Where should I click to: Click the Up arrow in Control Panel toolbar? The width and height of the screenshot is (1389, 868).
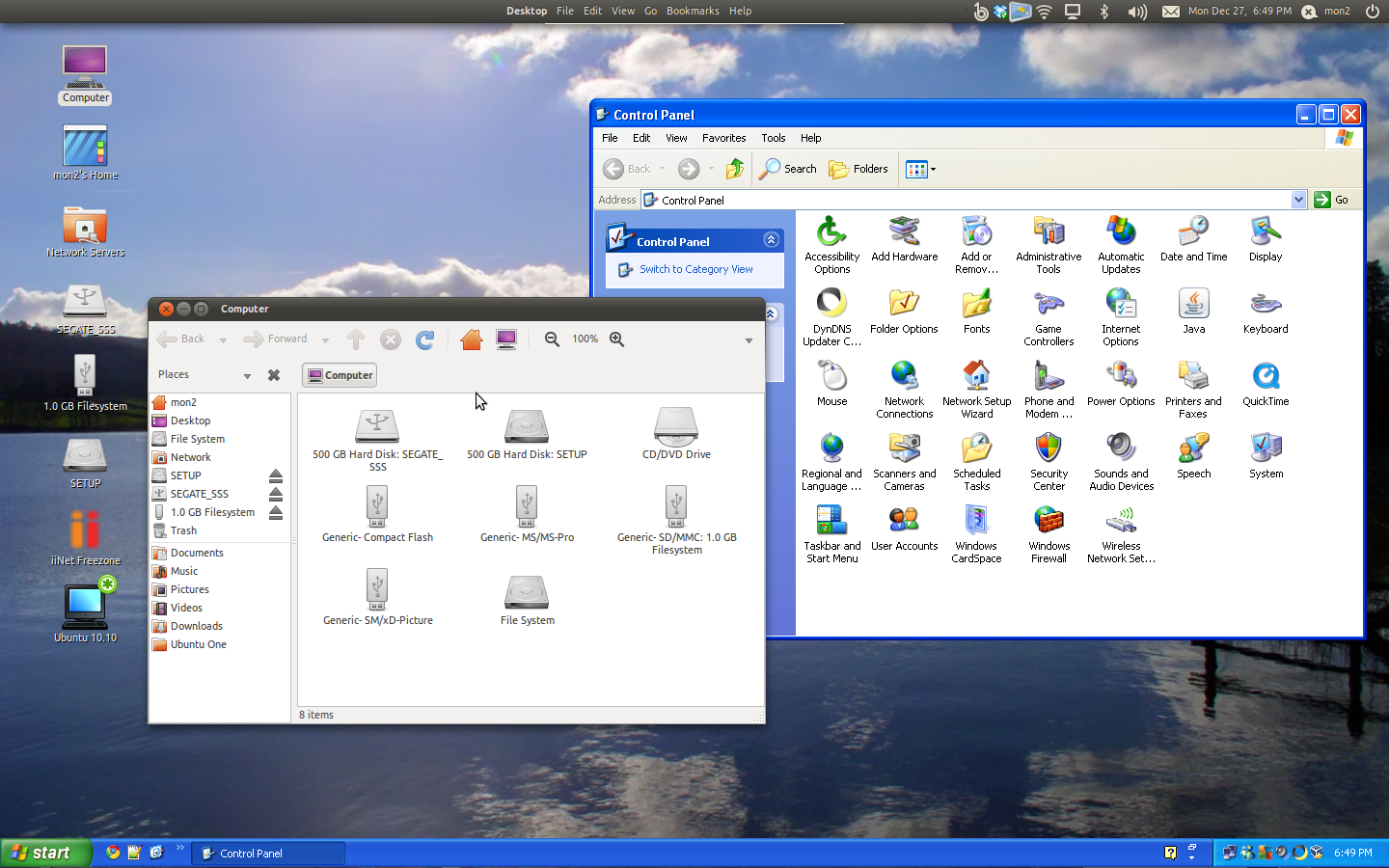(x=735, y=169)
